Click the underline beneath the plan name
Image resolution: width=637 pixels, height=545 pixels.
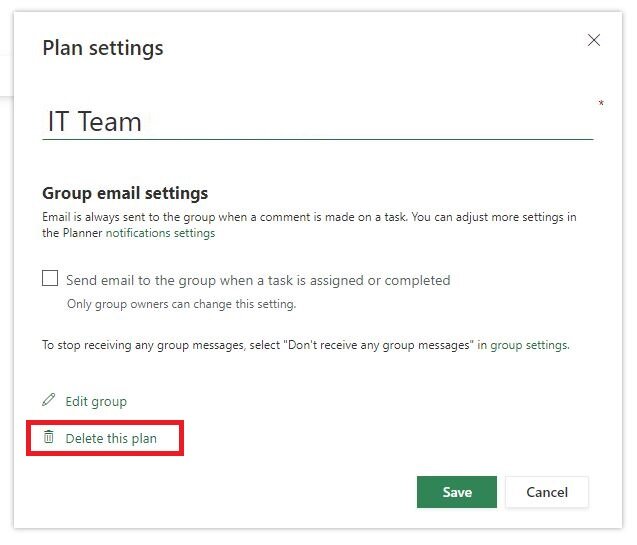pos(318,139)
